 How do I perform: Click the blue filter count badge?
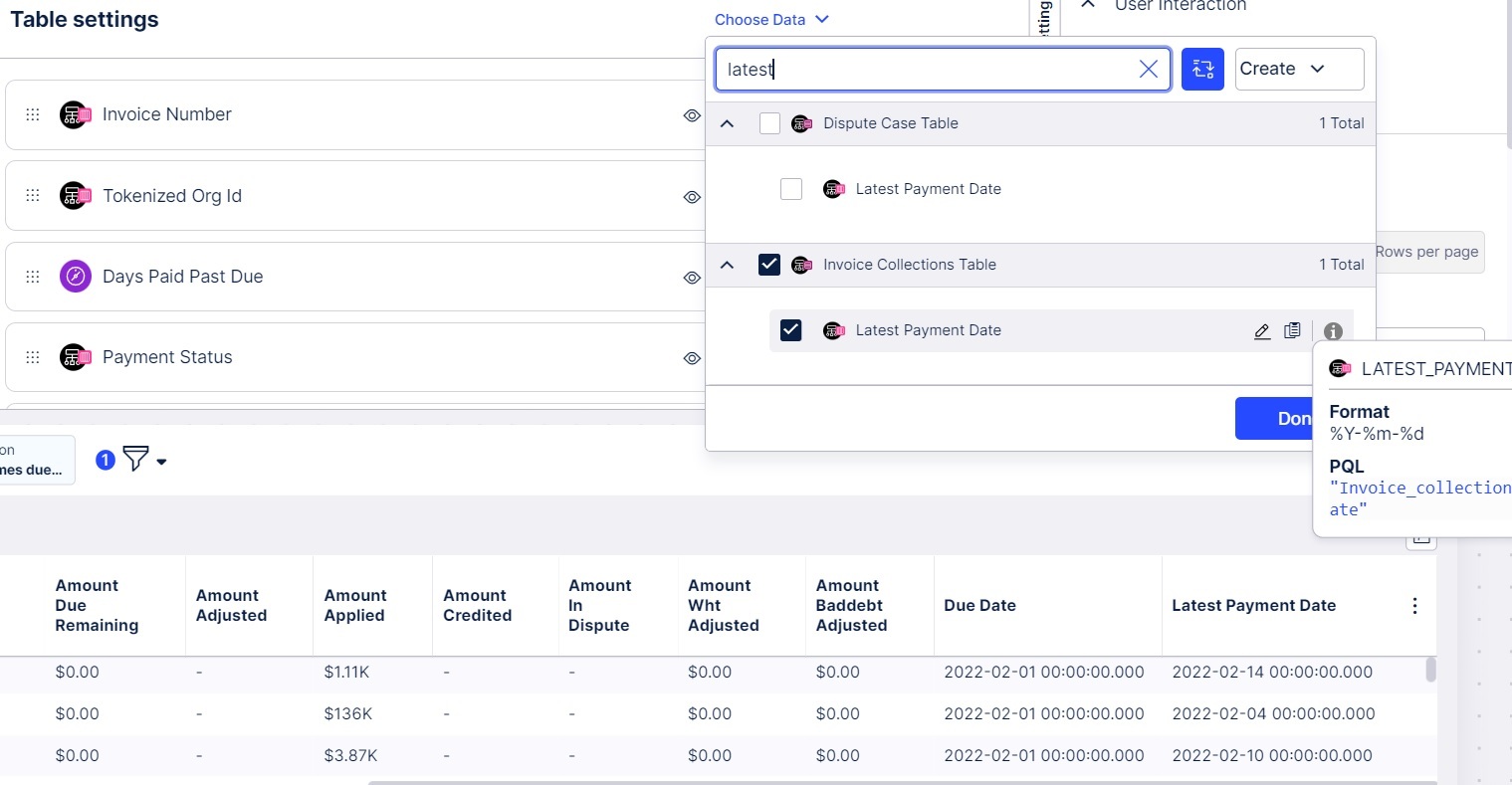(x=106, y=460)
